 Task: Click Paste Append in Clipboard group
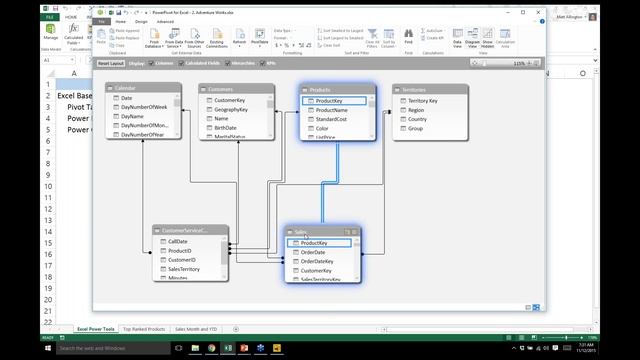point(124,31)
